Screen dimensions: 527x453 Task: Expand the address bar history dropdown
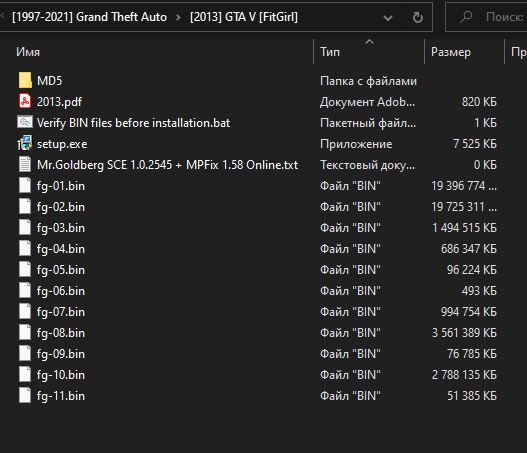point(388,18)
